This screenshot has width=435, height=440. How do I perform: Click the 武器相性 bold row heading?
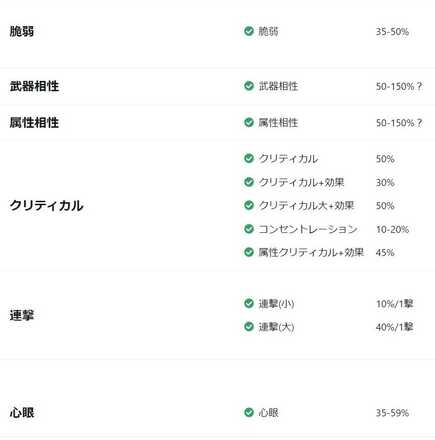click(34, 86)
